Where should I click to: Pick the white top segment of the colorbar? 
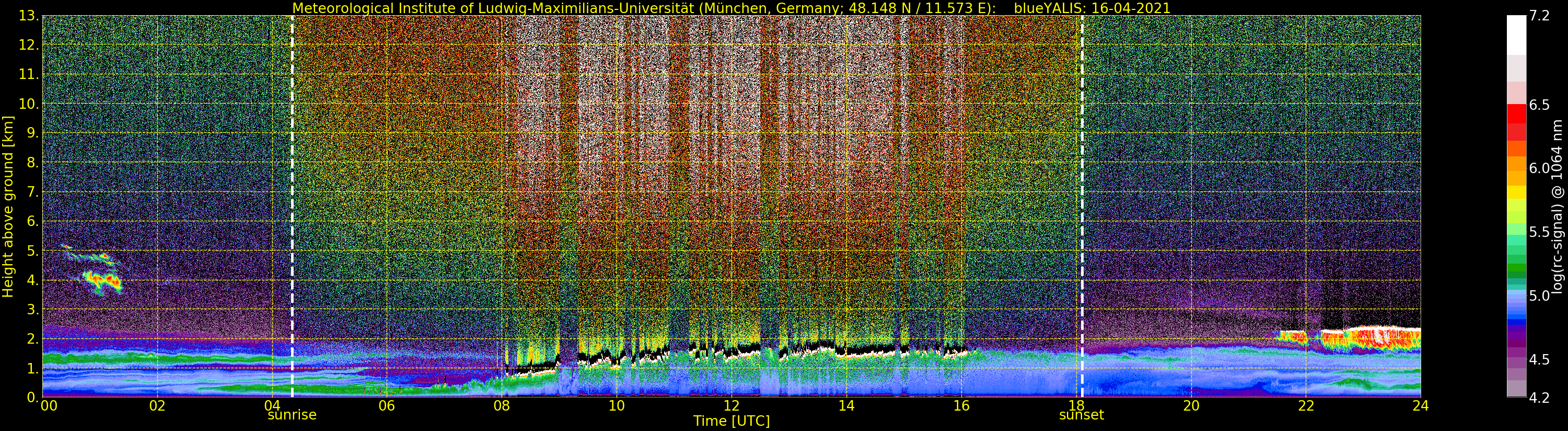point(1516,35)
